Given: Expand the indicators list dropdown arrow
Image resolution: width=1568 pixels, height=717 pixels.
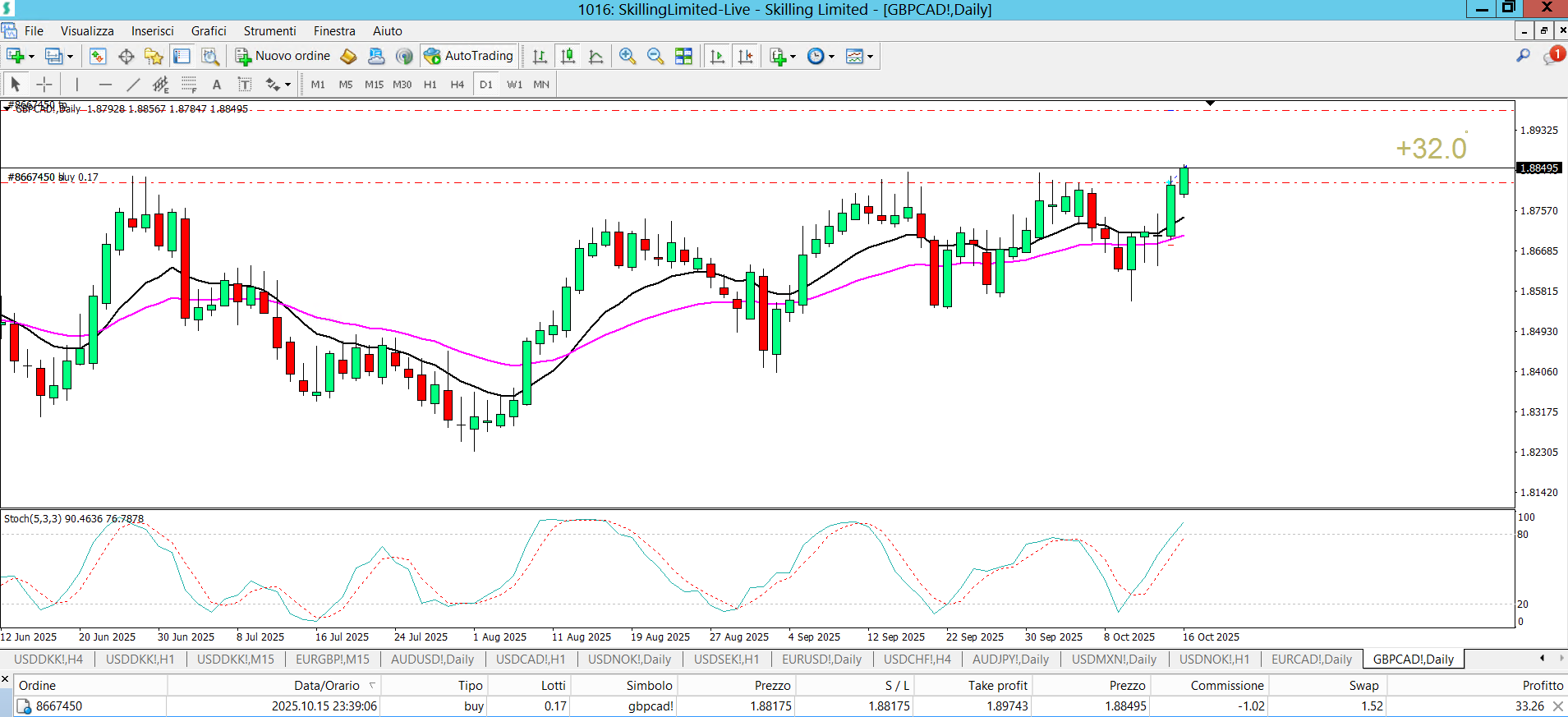Looking at the screenshot, I should 793,57.
